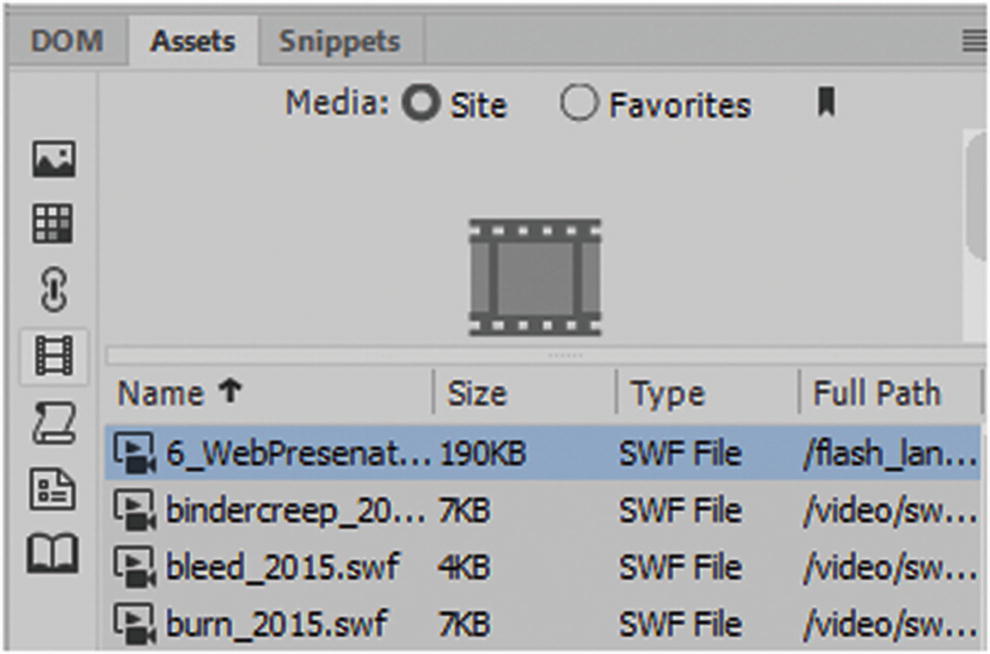
Task: Sort assets by Size column header
Action: [477, 394]
